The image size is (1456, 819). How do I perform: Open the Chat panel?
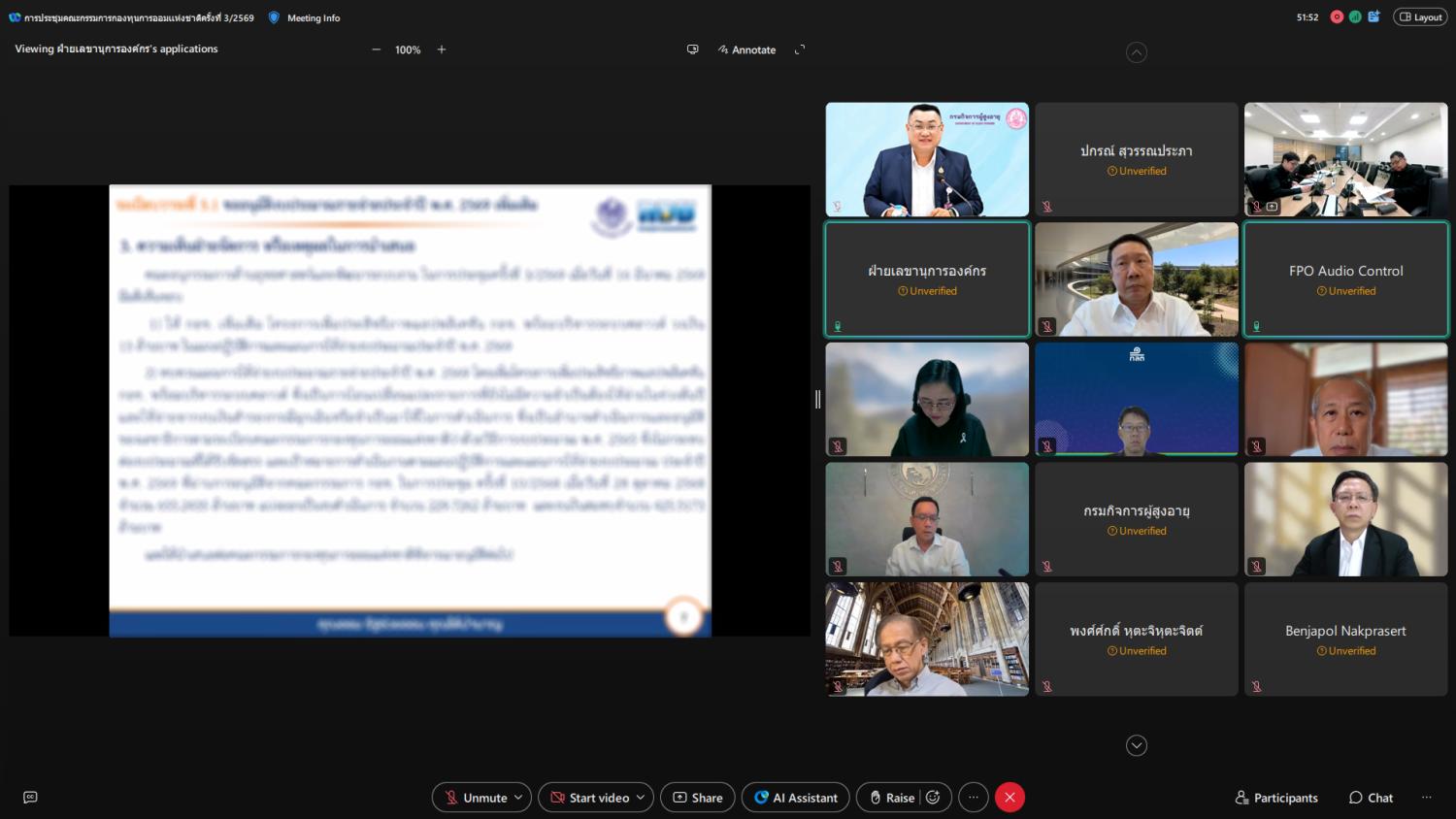[x=1370, y=798]
